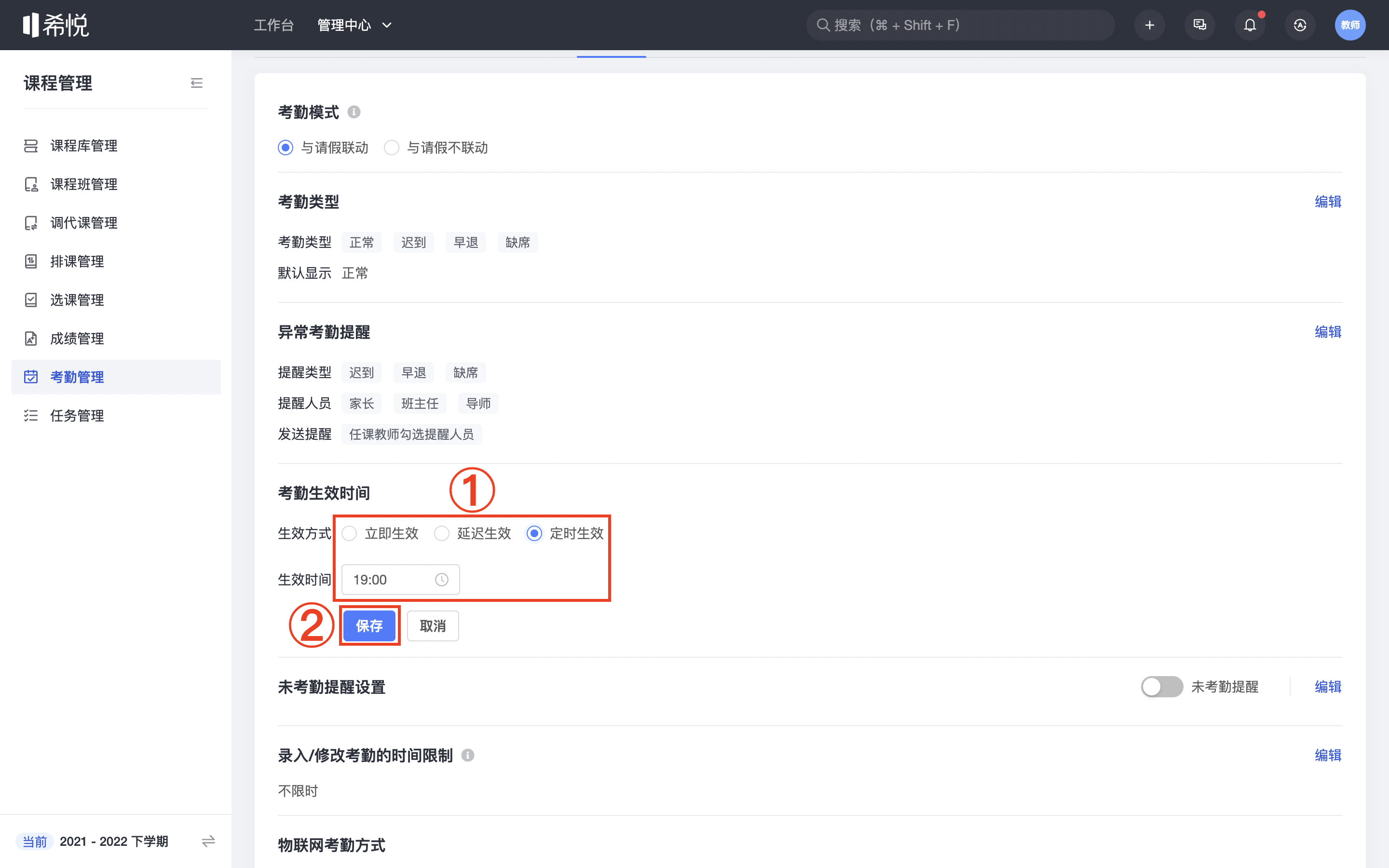Viewport: 1389px width, 868px height.
Task: Click the 调代课管理 sidebar icon
Action: [31, 223]
